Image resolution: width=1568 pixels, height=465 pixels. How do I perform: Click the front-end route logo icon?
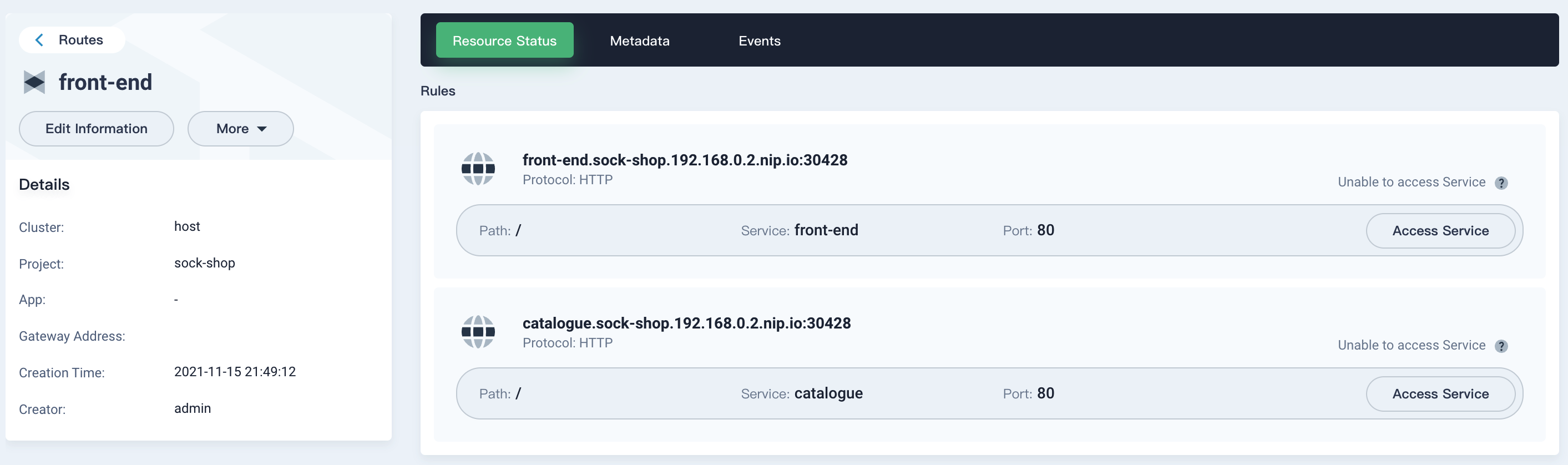(34, 82)
